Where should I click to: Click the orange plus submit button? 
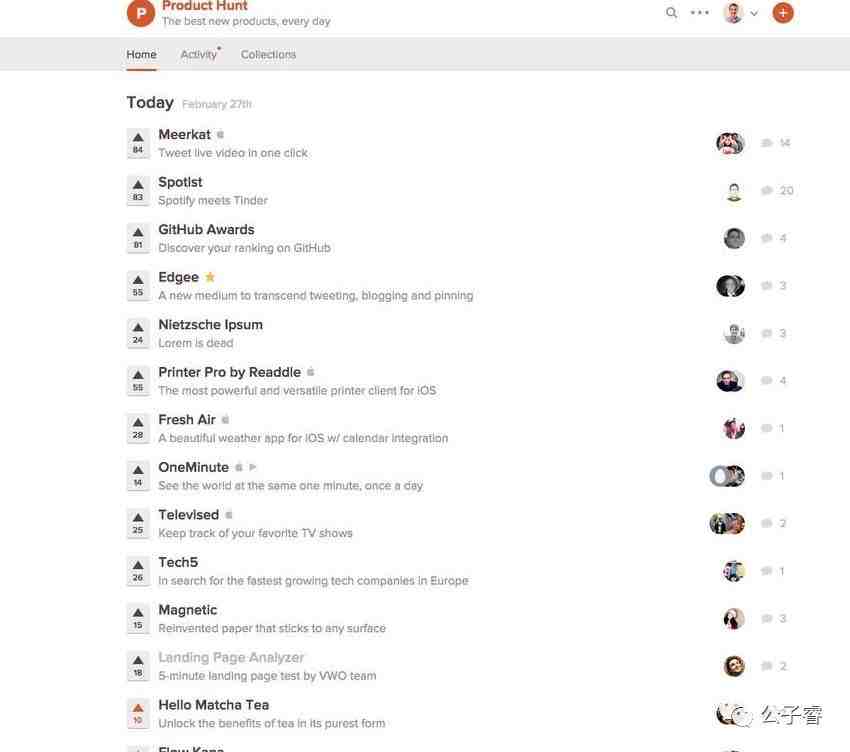783,12
